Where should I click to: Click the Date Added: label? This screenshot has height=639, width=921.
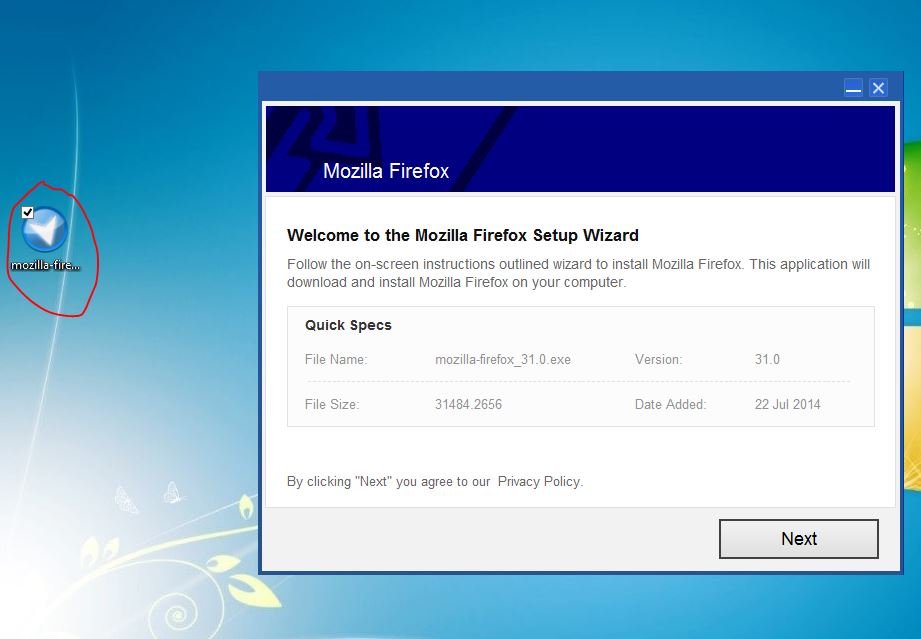pyautogui.click(x=670, y=404)
